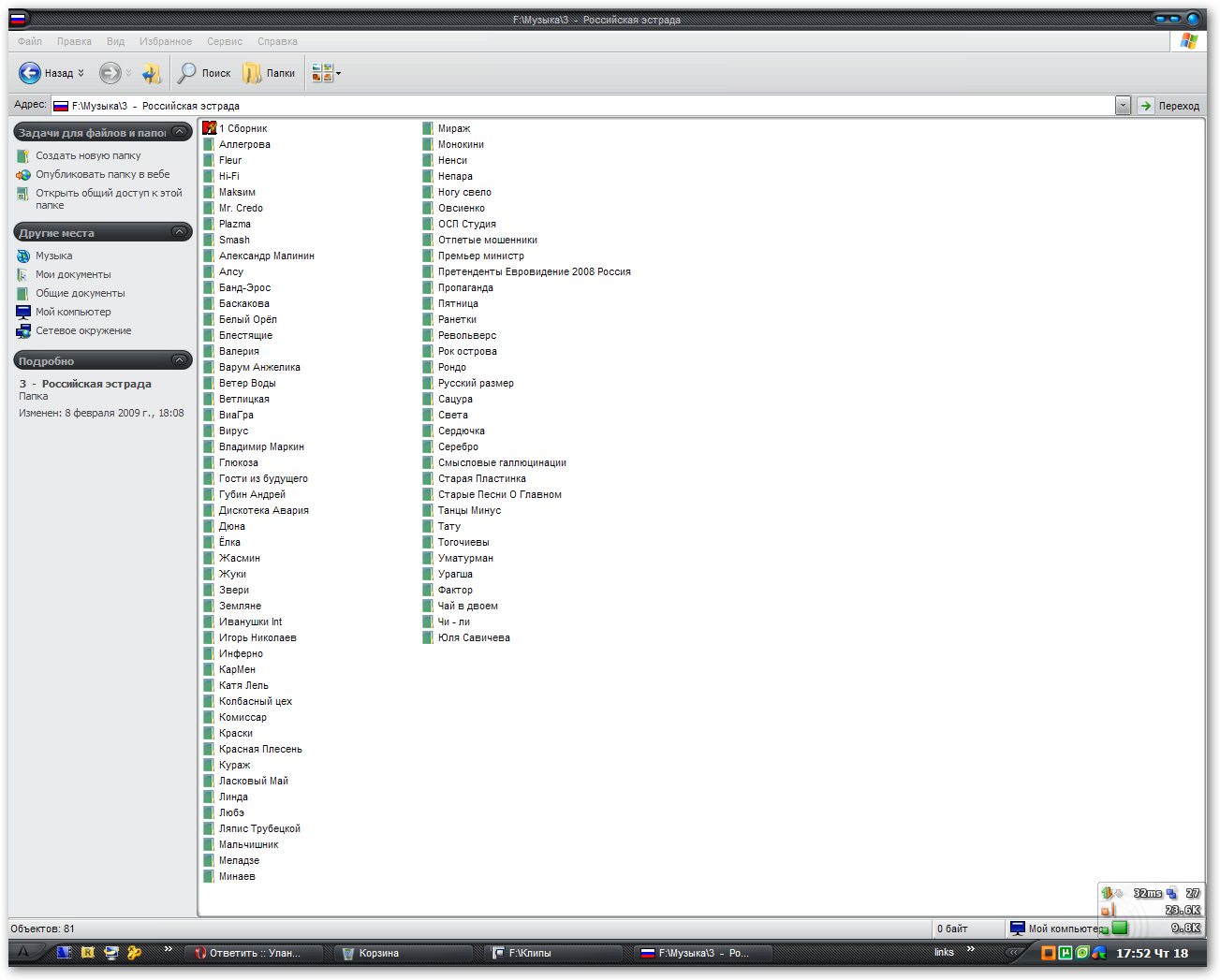1220x980 pixels.
Task: Toggle the Folders (Папки) pane icon
Action: [x=252, y=73]
